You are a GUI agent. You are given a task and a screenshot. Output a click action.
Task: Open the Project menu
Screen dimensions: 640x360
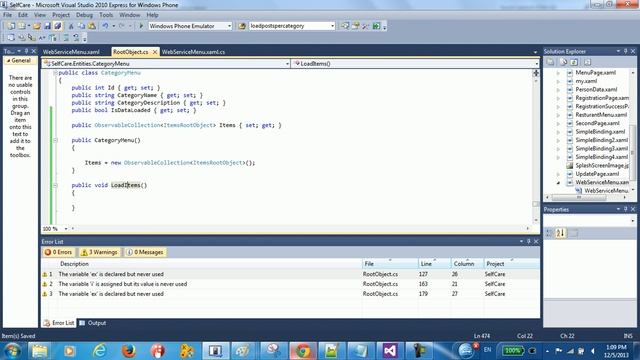61,15
